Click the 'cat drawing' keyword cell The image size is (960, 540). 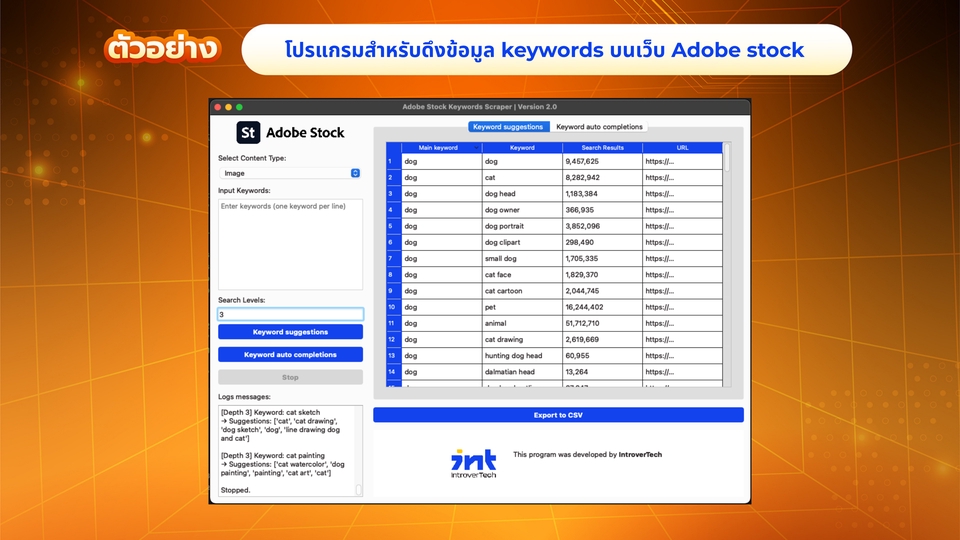point(522,340)
